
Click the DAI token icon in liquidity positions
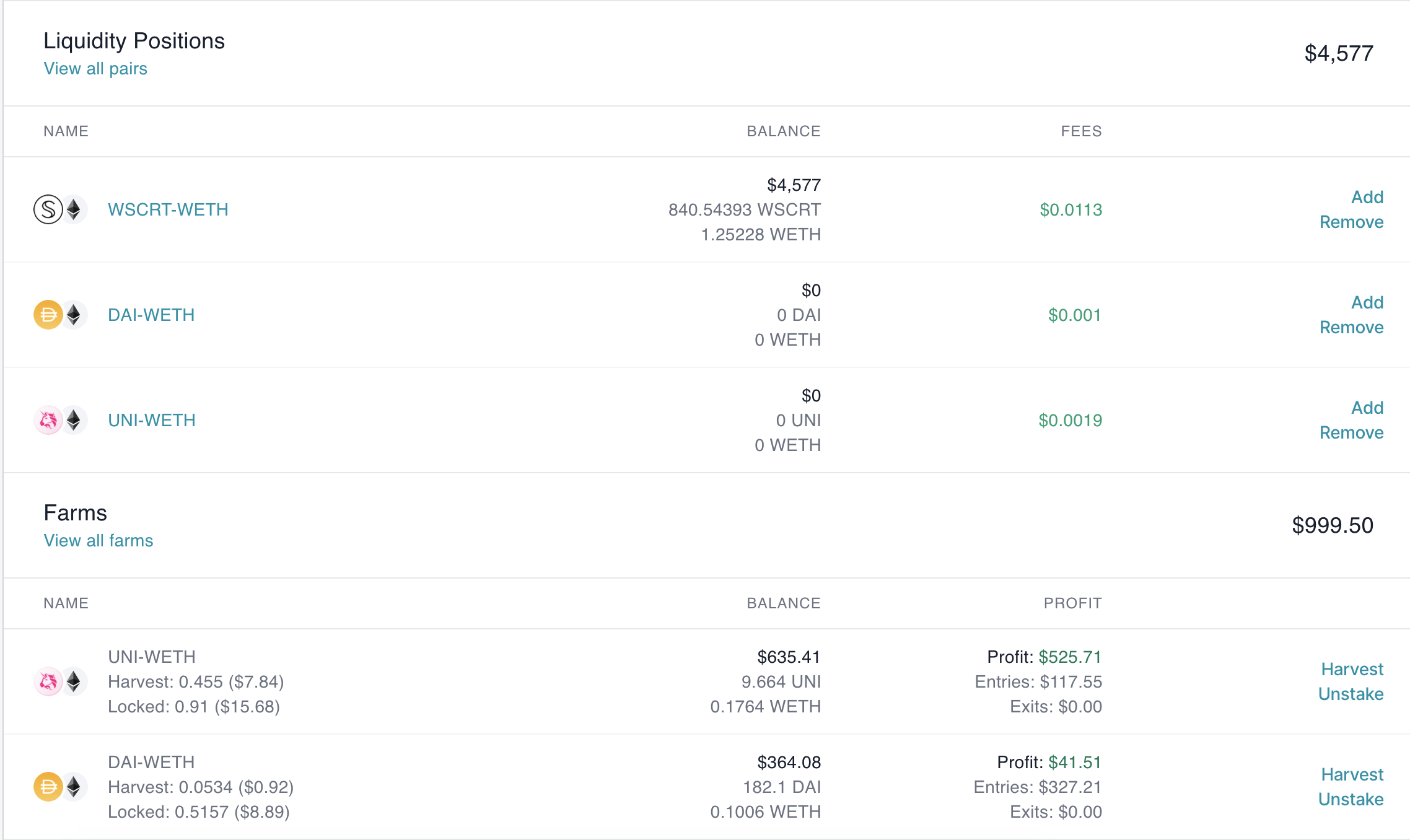48,315
